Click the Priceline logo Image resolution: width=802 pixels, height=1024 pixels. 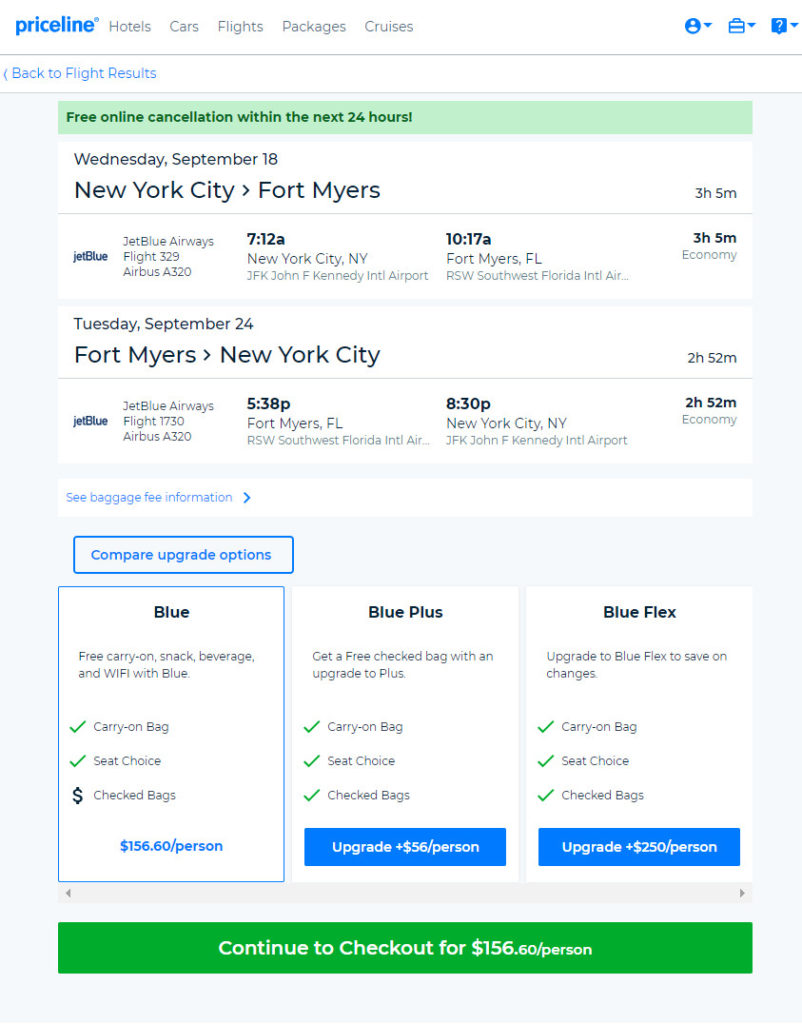coord(57,25)
